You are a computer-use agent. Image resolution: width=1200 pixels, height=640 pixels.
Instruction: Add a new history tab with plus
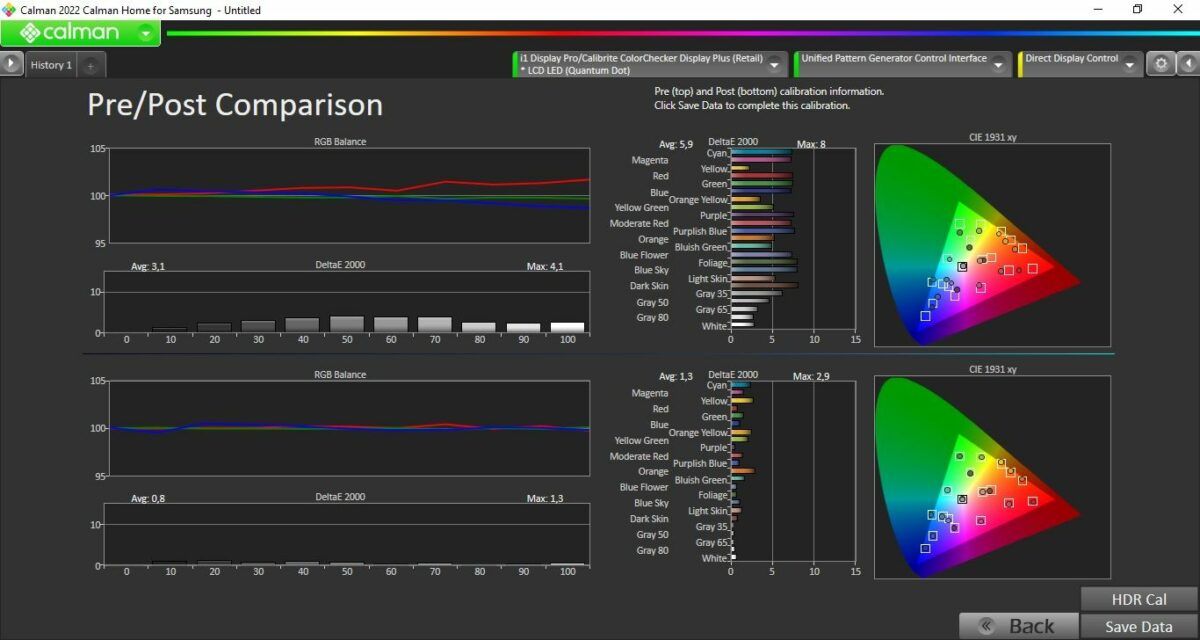[x=90, y=65]
